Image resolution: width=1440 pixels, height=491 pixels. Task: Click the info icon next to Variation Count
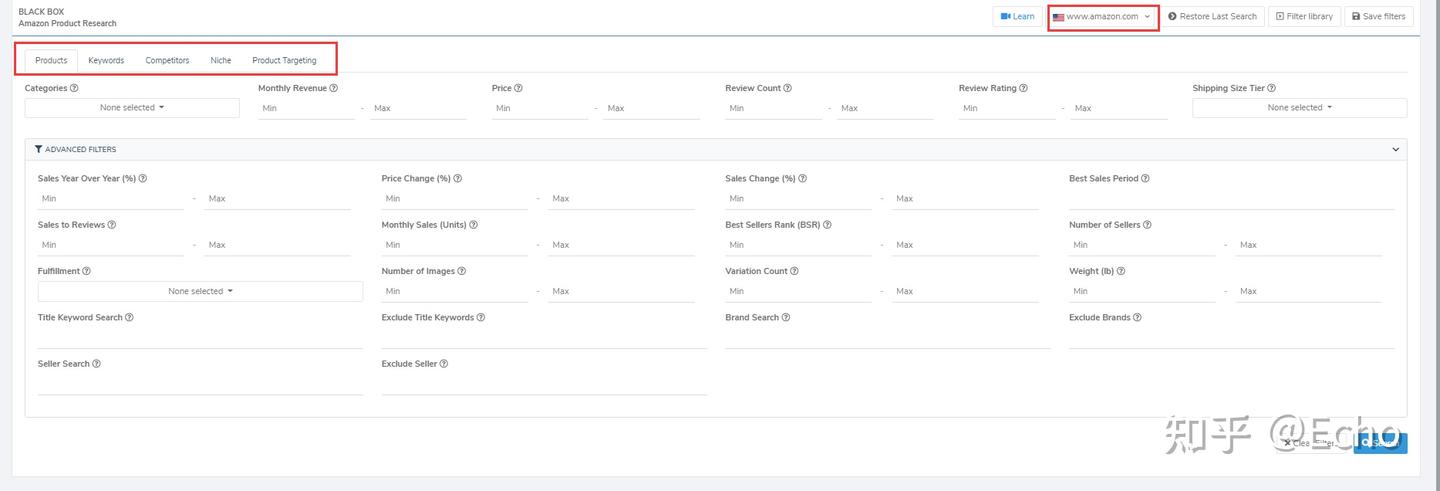(794, 271)
